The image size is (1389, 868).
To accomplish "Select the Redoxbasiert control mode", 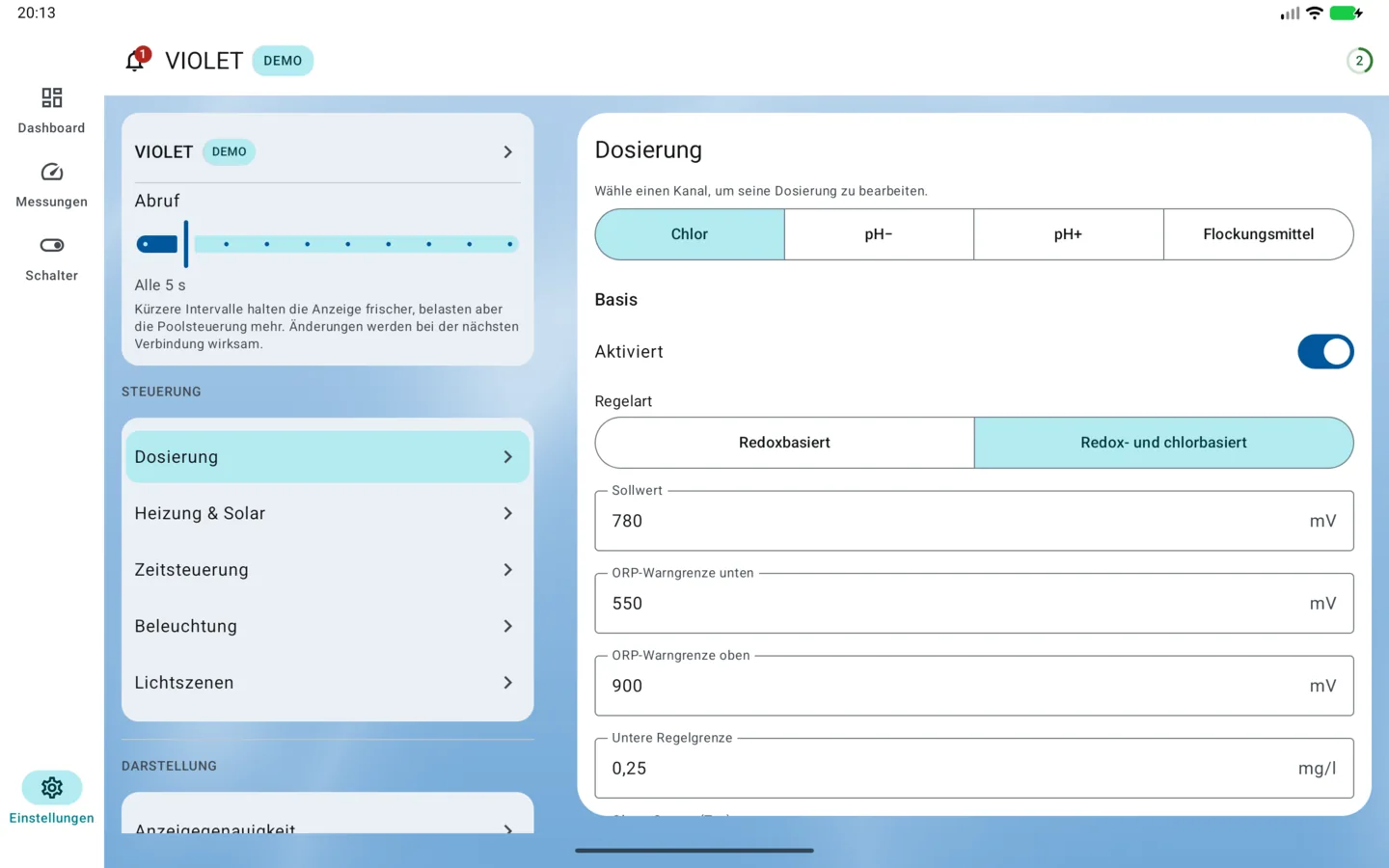I will click(x=784, y=443).
